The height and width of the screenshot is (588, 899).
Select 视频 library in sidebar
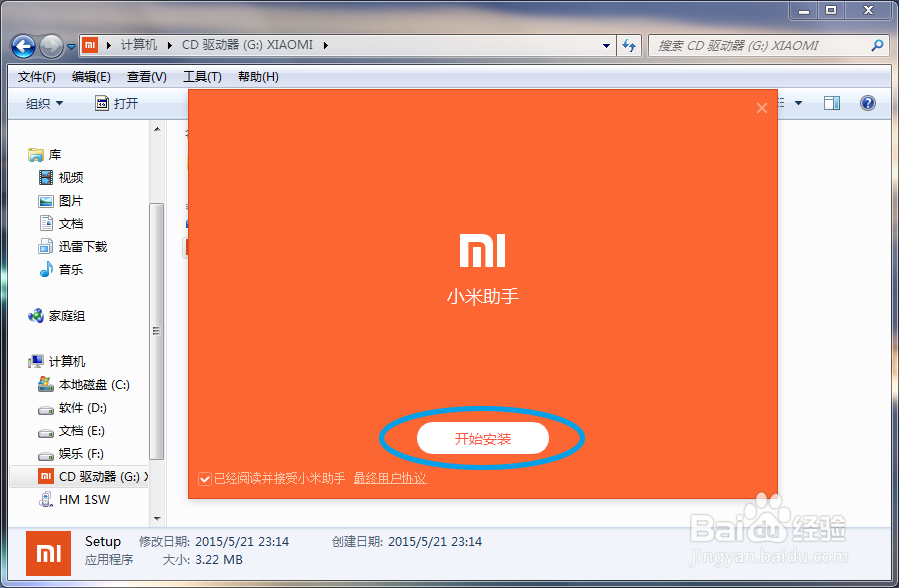tap(71, 178)
